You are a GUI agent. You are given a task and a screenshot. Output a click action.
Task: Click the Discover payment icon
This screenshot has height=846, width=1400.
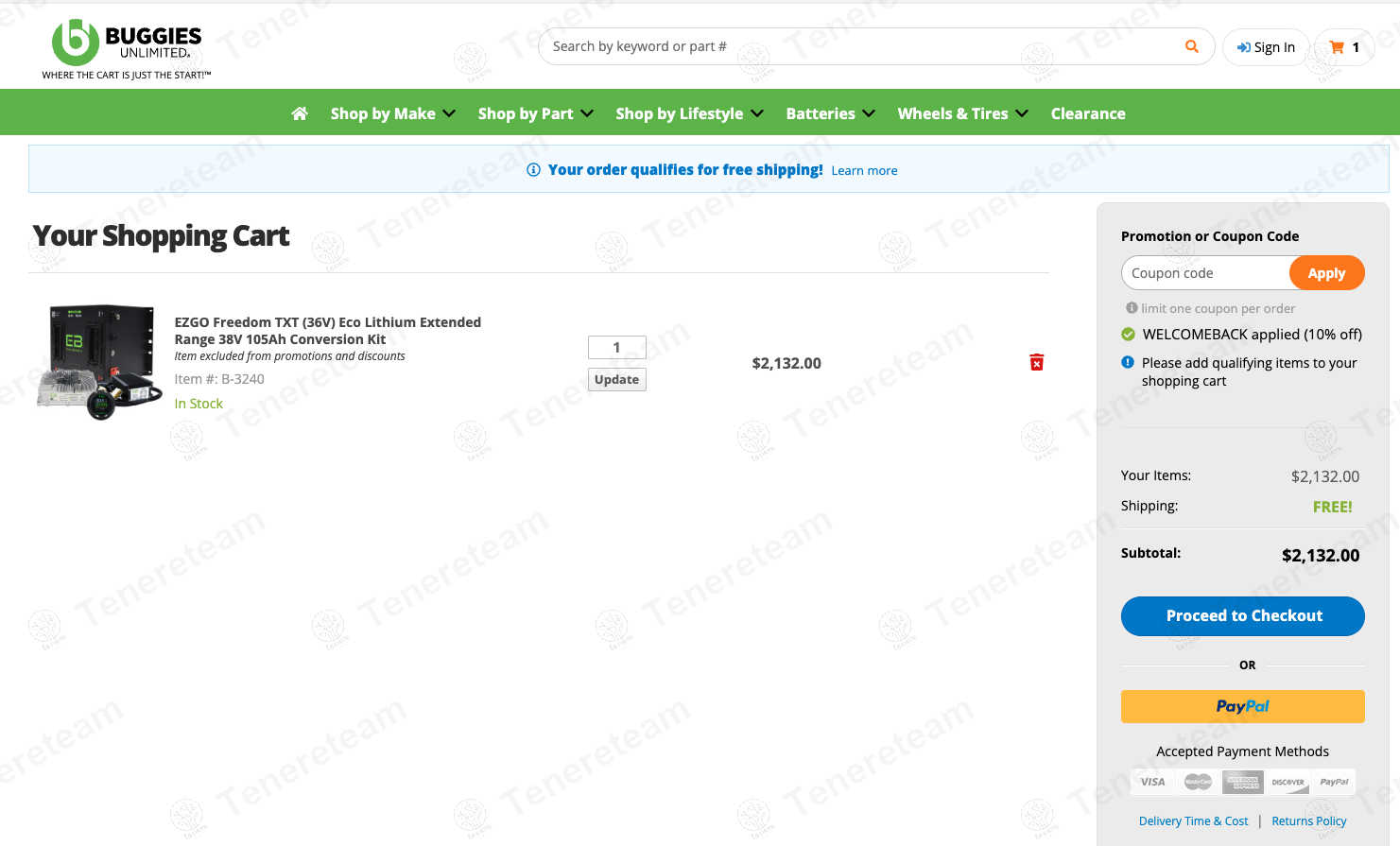1288,782
